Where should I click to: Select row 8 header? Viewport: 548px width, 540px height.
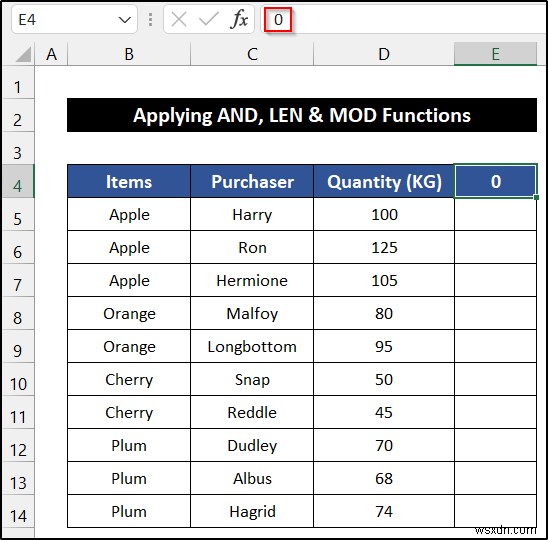(x=17, y=313)
